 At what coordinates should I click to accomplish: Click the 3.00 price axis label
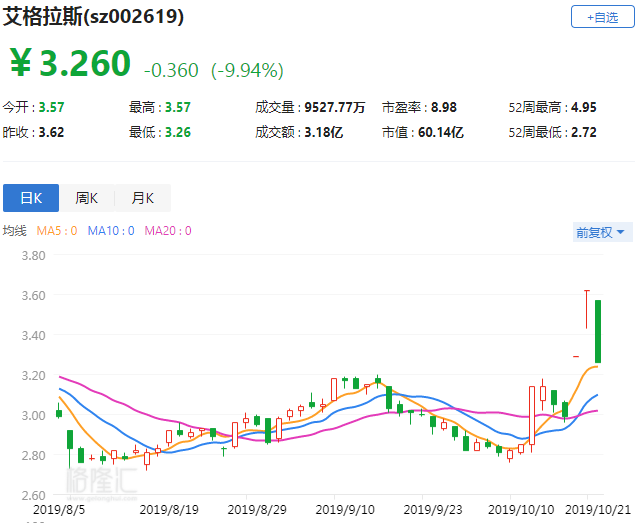(33, 415)
